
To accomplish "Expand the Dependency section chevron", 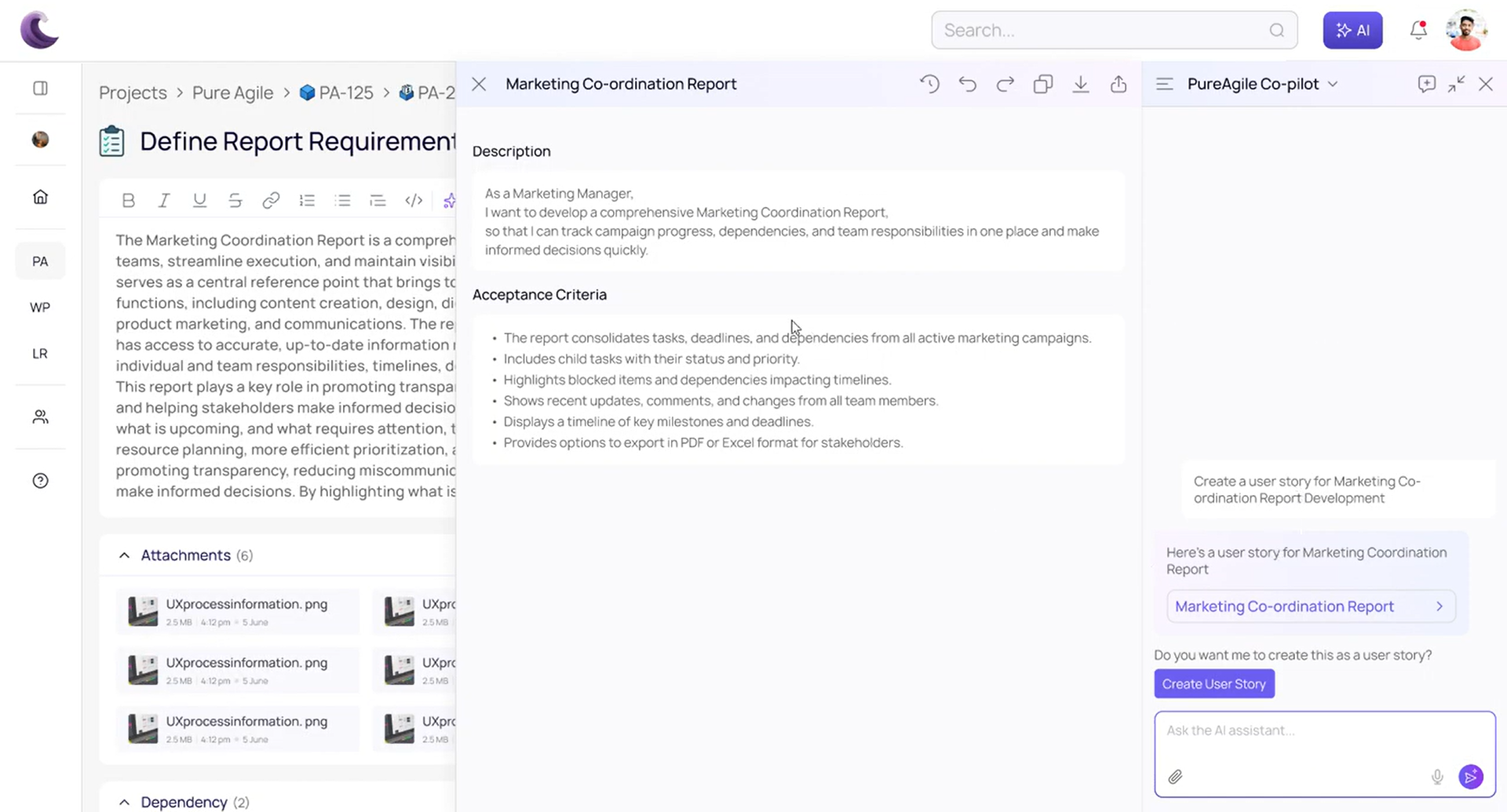I will click(x=124, y=802).
